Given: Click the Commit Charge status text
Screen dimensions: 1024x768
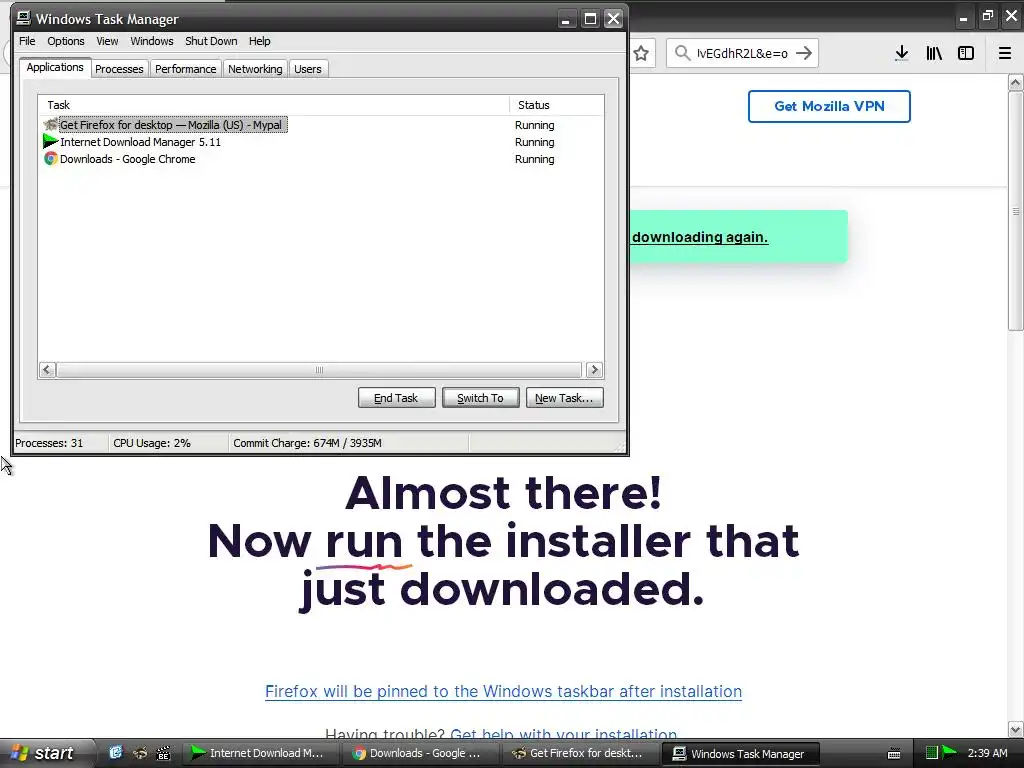Looking at the screenshot, I should point(308,443).
